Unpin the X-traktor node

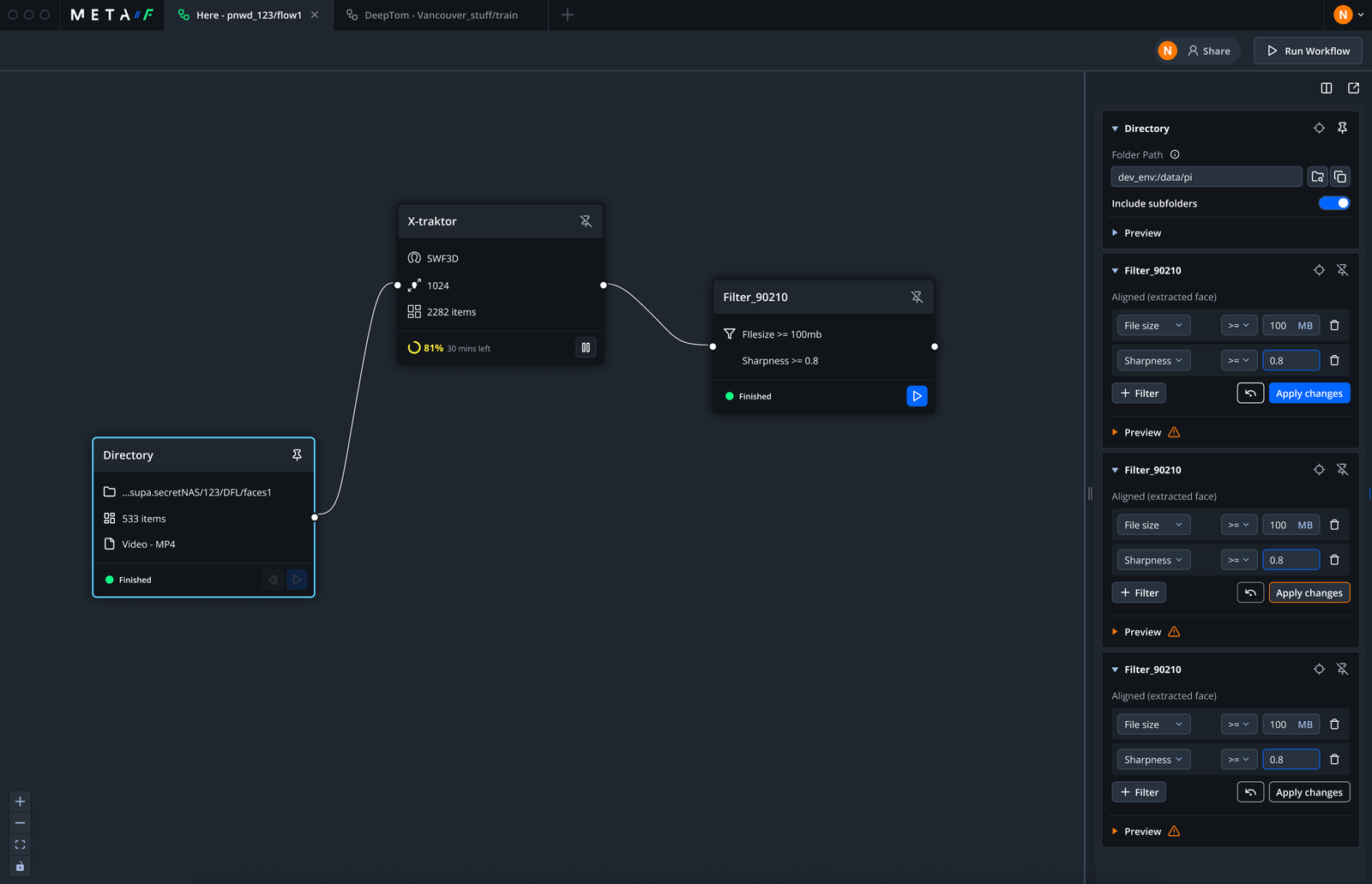pos(586,221)
